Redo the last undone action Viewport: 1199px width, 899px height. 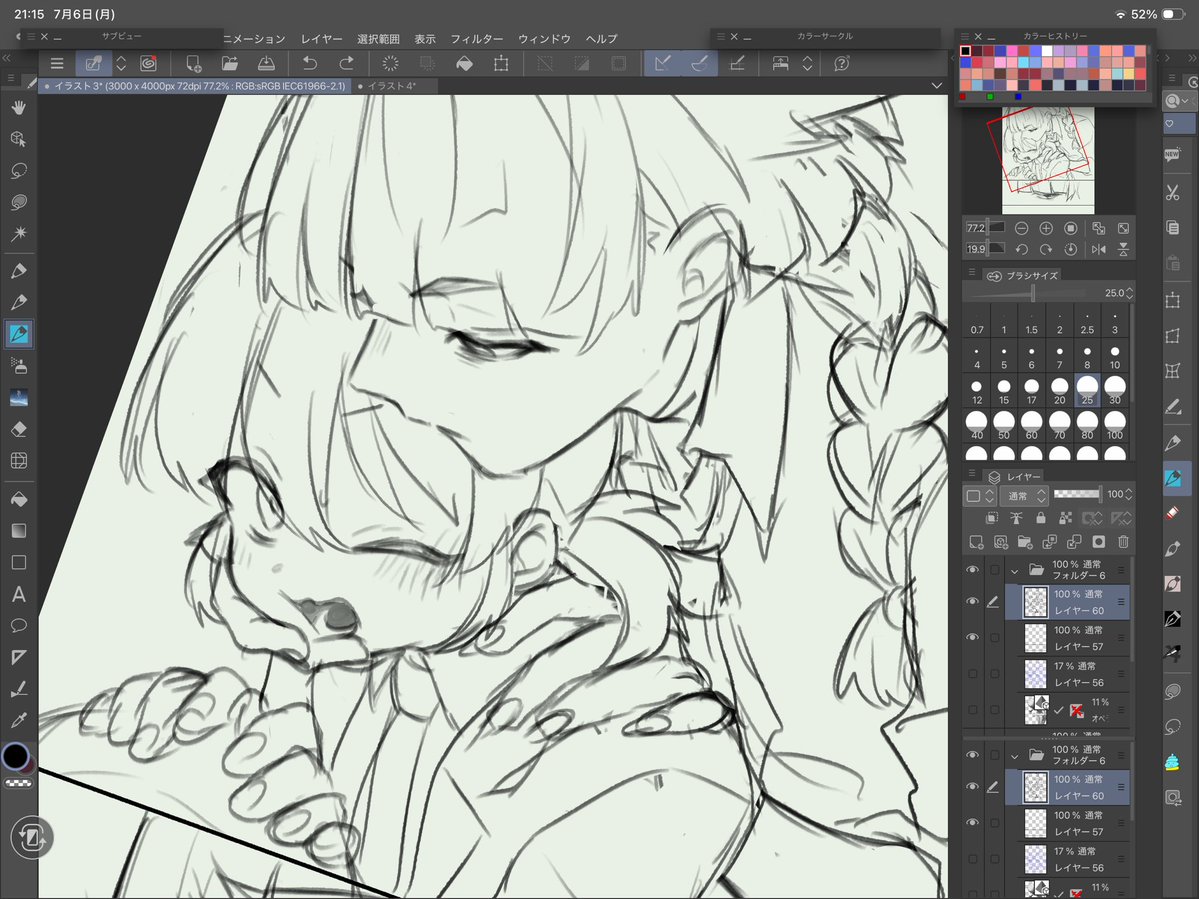pyautogui.click(x=346, y=63)
